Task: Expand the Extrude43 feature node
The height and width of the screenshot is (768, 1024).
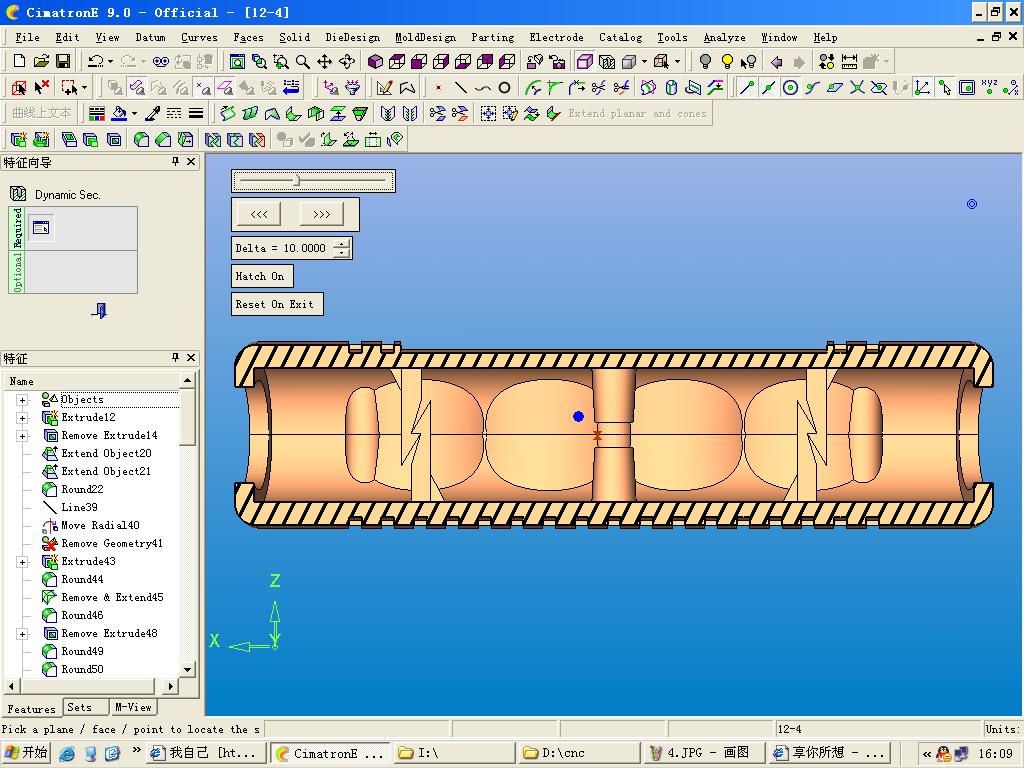Action: [22, 562]
